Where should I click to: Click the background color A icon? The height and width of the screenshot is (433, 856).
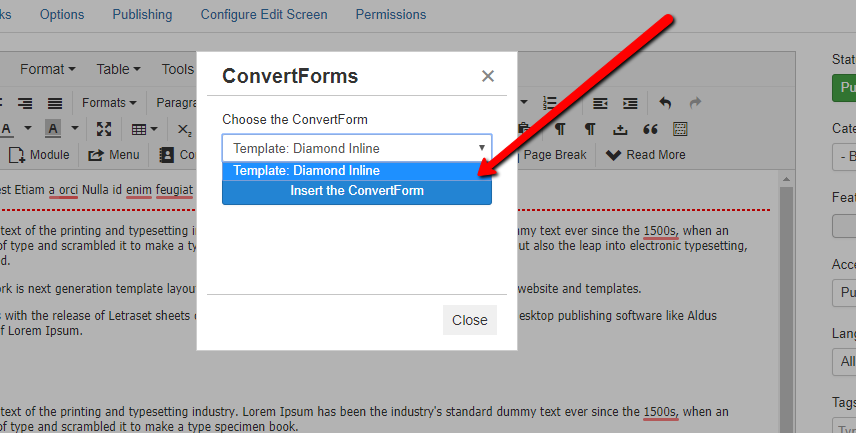pos(53,129)
